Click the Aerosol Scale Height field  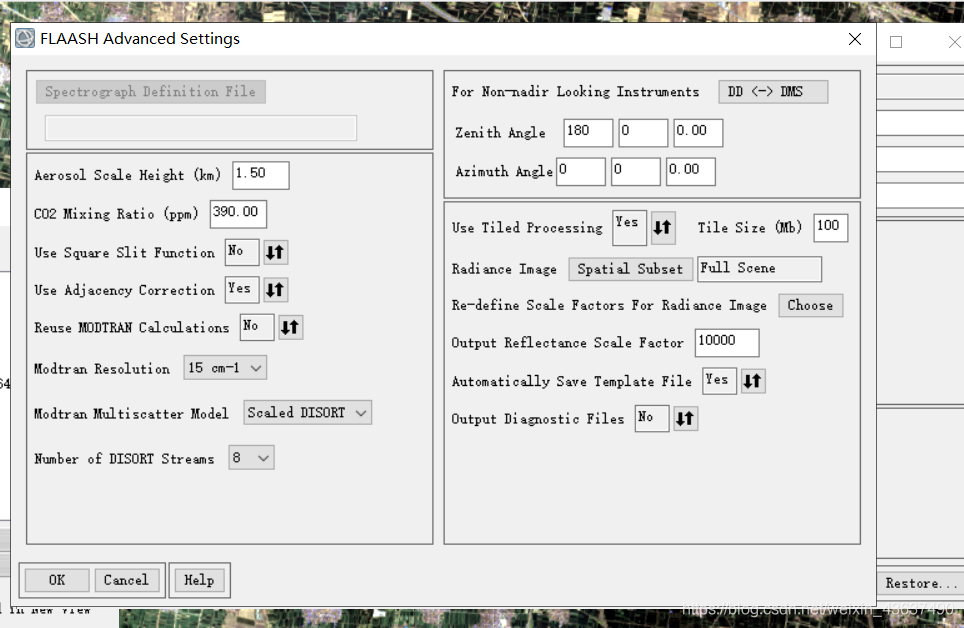[261, 175]
